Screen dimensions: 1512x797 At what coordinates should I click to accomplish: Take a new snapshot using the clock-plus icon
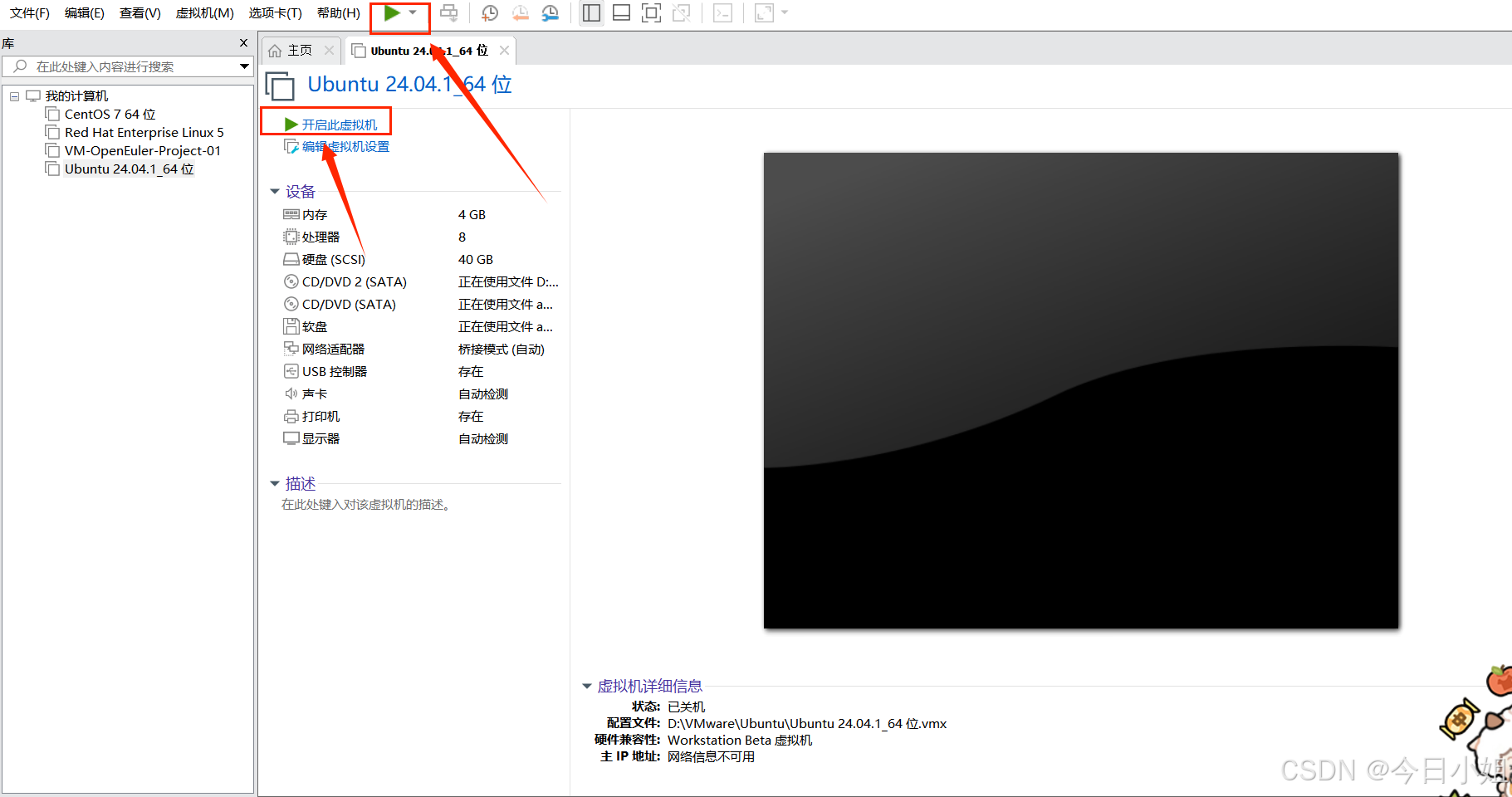[x=489, y=12]
